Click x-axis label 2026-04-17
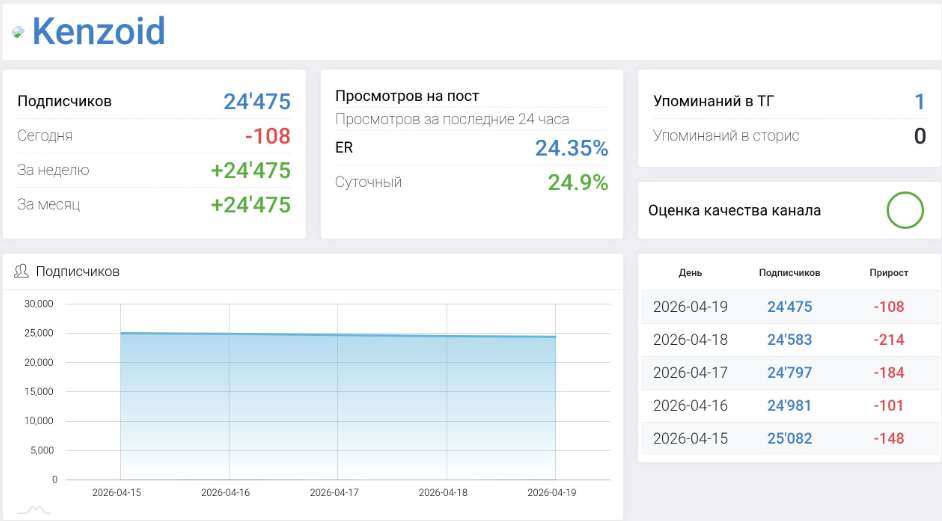The width and height of the screenshot is (942, 521). coord(334,493)
